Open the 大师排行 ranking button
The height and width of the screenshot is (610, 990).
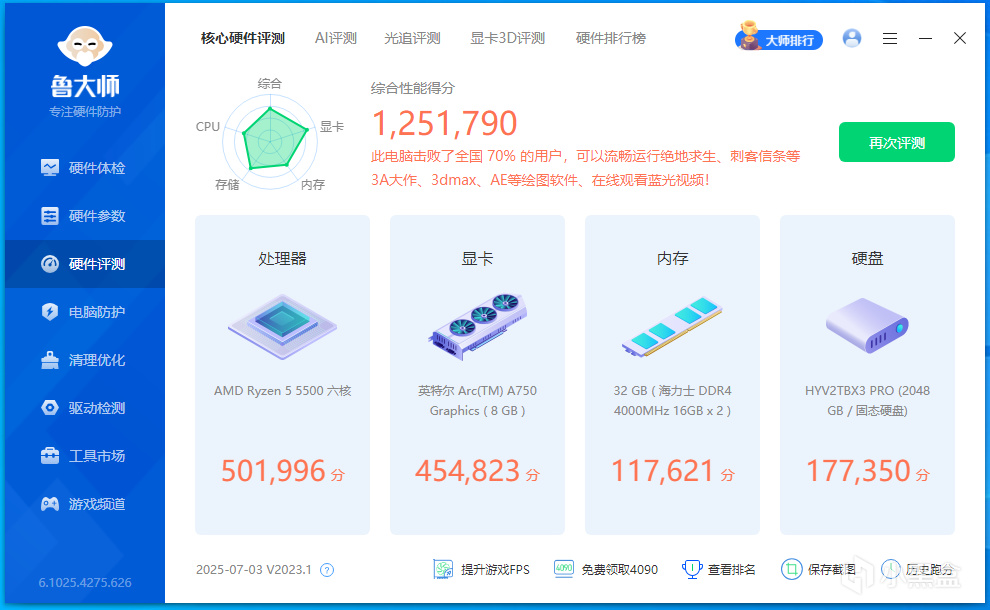[779, 37]
